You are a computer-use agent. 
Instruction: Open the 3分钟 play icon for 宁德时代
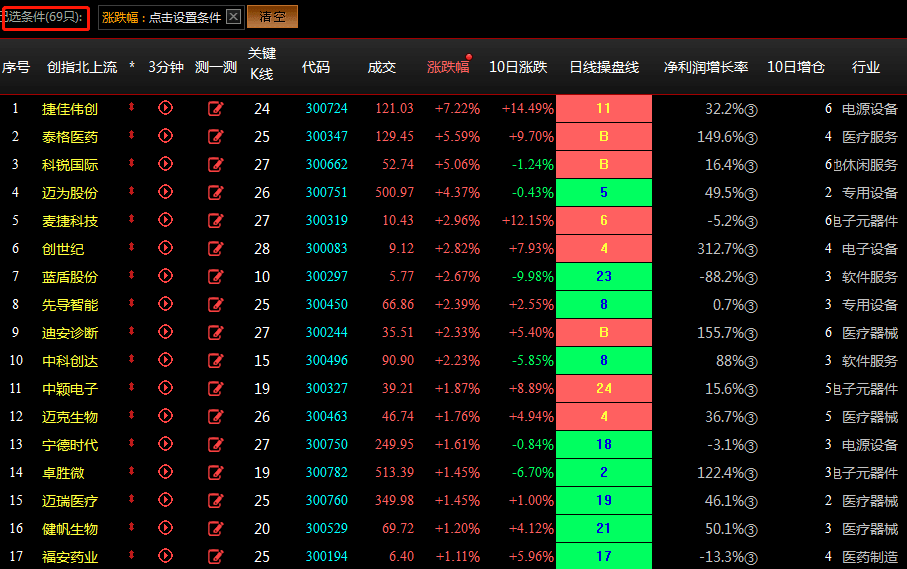pyautogui.click(x=165, y=444)
